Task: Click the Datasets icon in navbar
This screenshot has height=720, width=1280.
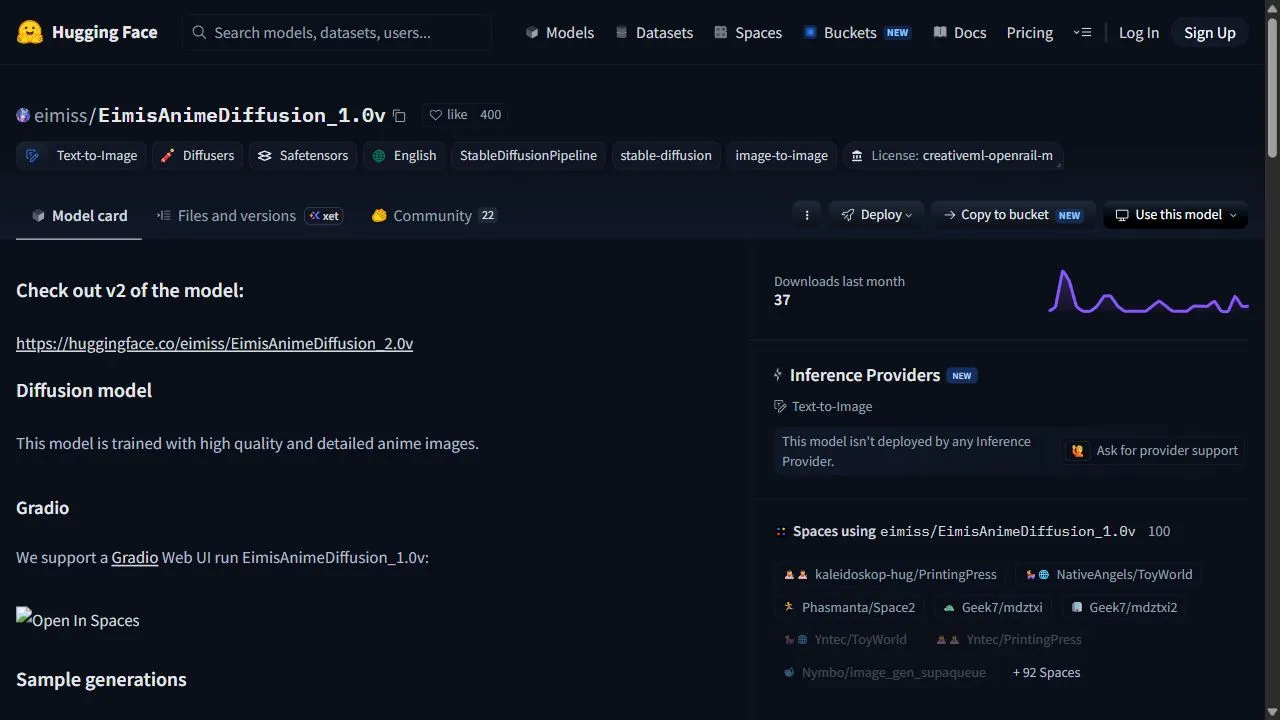Action: [x=622, y=33]
